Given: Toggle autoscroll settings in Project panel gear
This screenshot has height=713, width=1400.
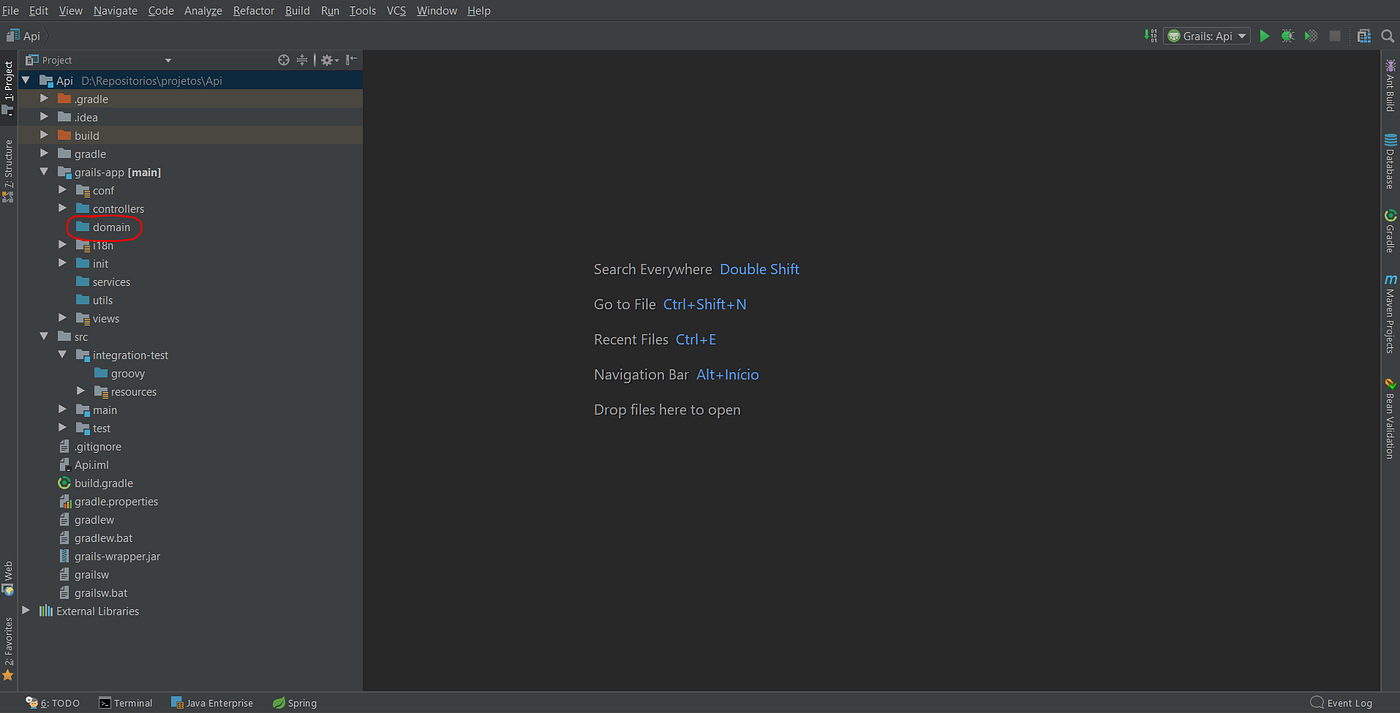Looking at the screenshot, I should (x=327, y=59).
